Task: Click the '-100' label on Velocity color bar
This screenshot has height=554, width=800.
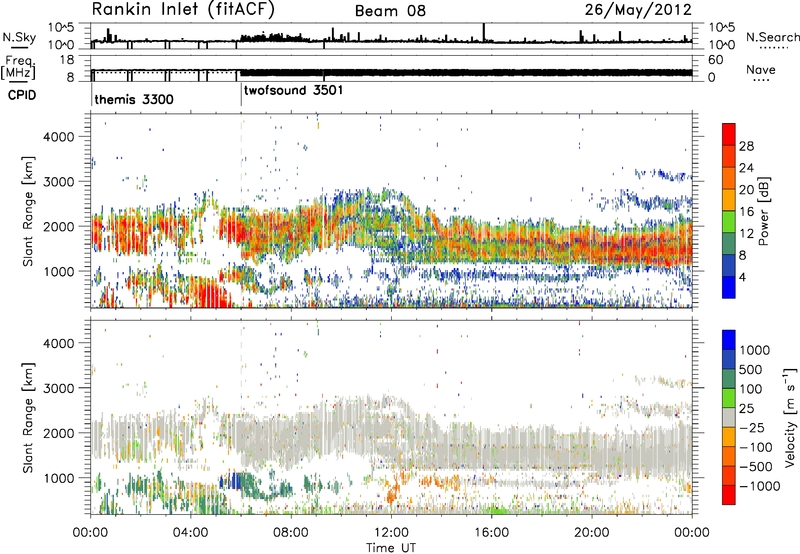Action: click(756, 447)
